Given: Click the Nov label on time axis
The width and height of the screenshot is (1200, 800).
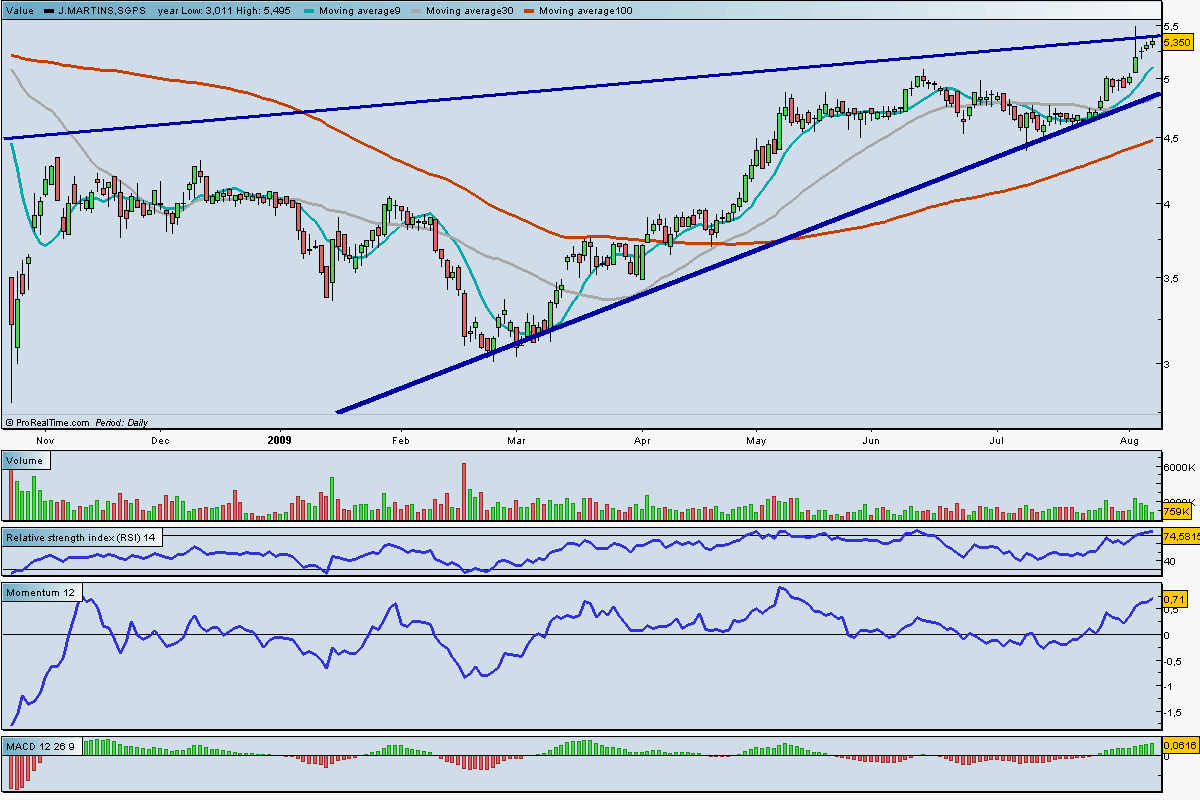Looking at the screenshot, I should (43, 439).
